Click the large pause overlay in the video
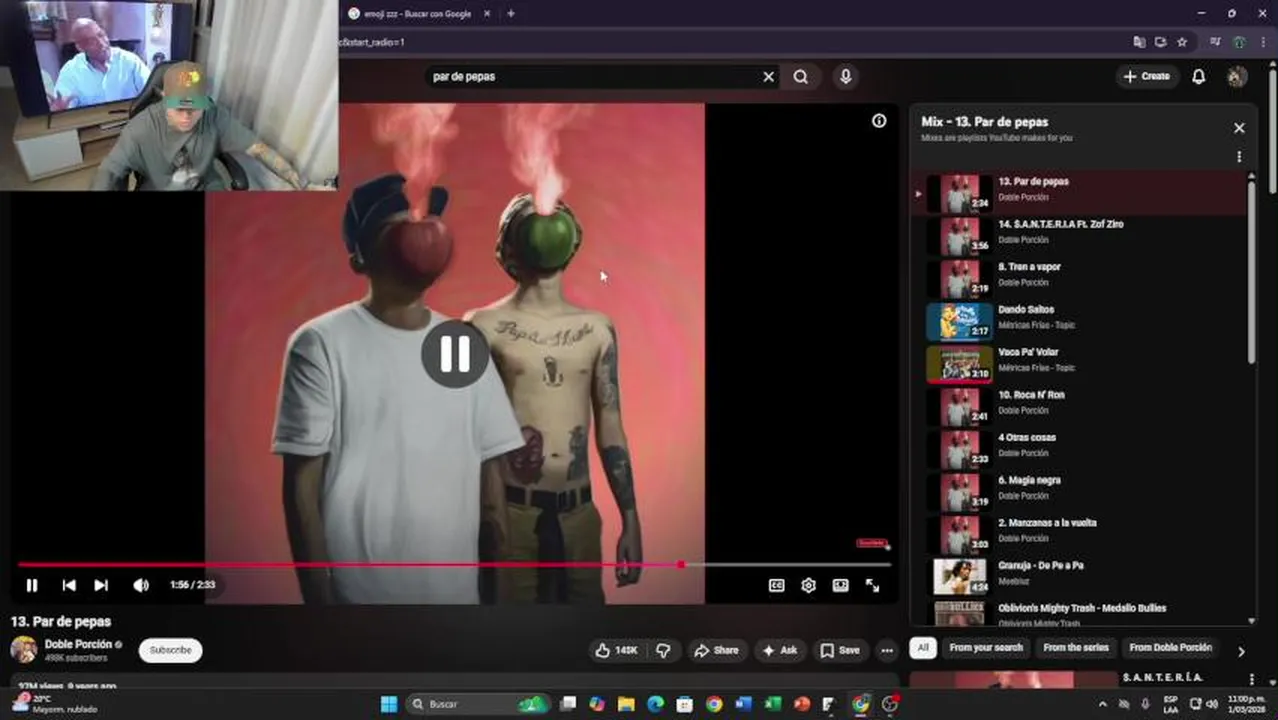1278x720 pixels. [454, 354]
